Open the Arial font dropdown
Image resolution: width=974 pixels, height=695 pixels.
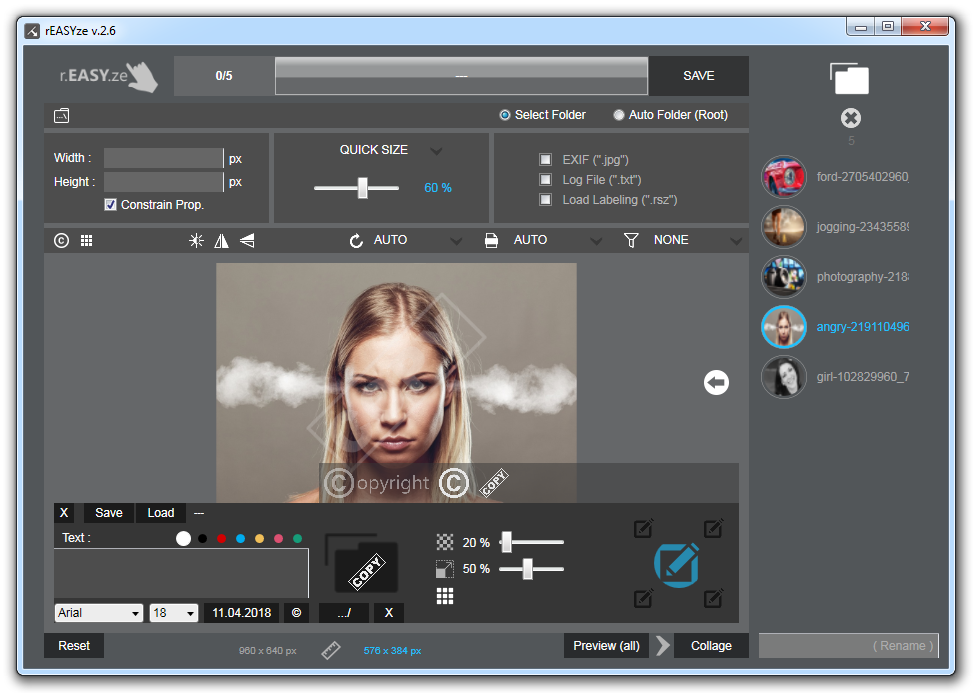coord(99,613)
